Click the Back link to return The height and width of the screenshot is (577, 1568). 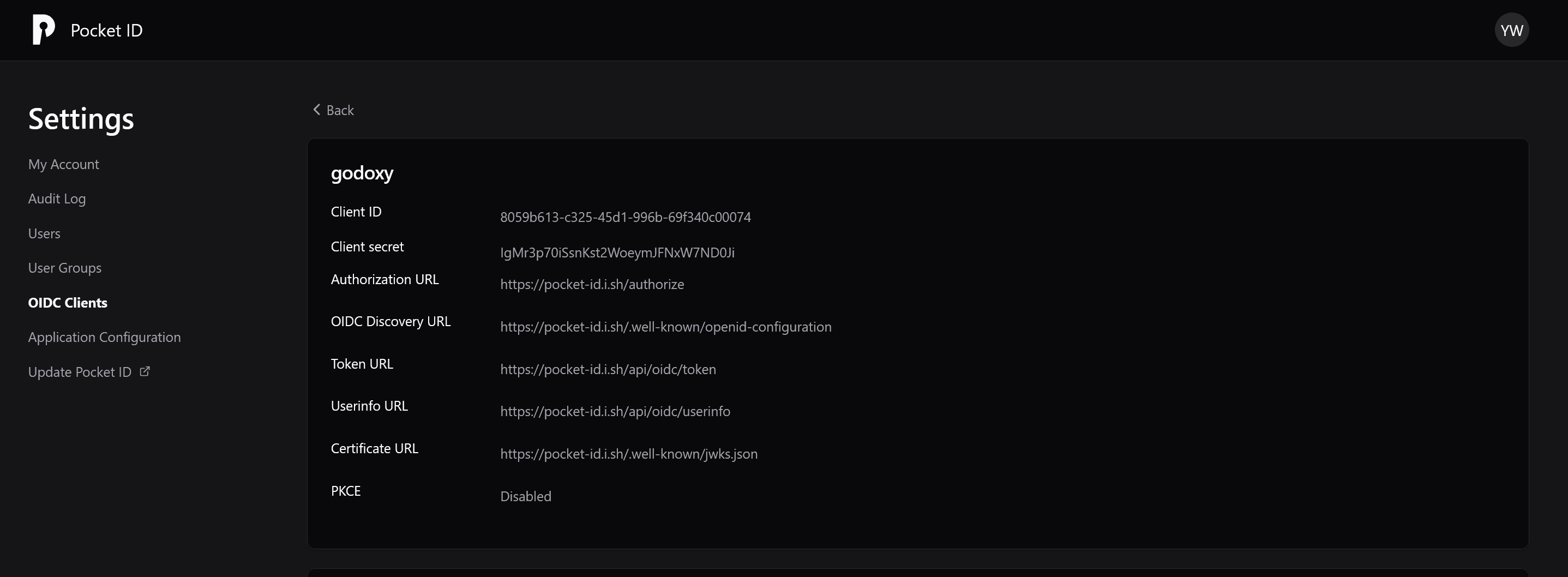coord(340,110)
